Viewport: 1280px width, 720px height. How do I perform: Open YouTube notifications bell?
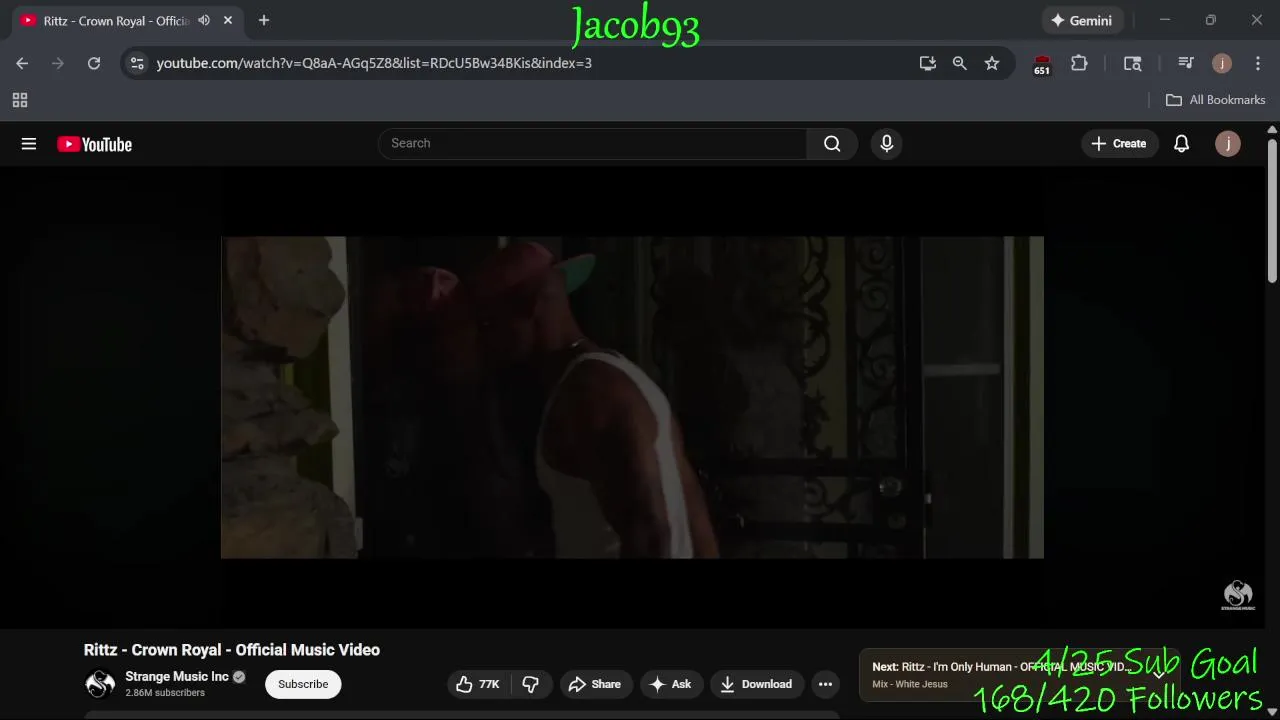1181,144
